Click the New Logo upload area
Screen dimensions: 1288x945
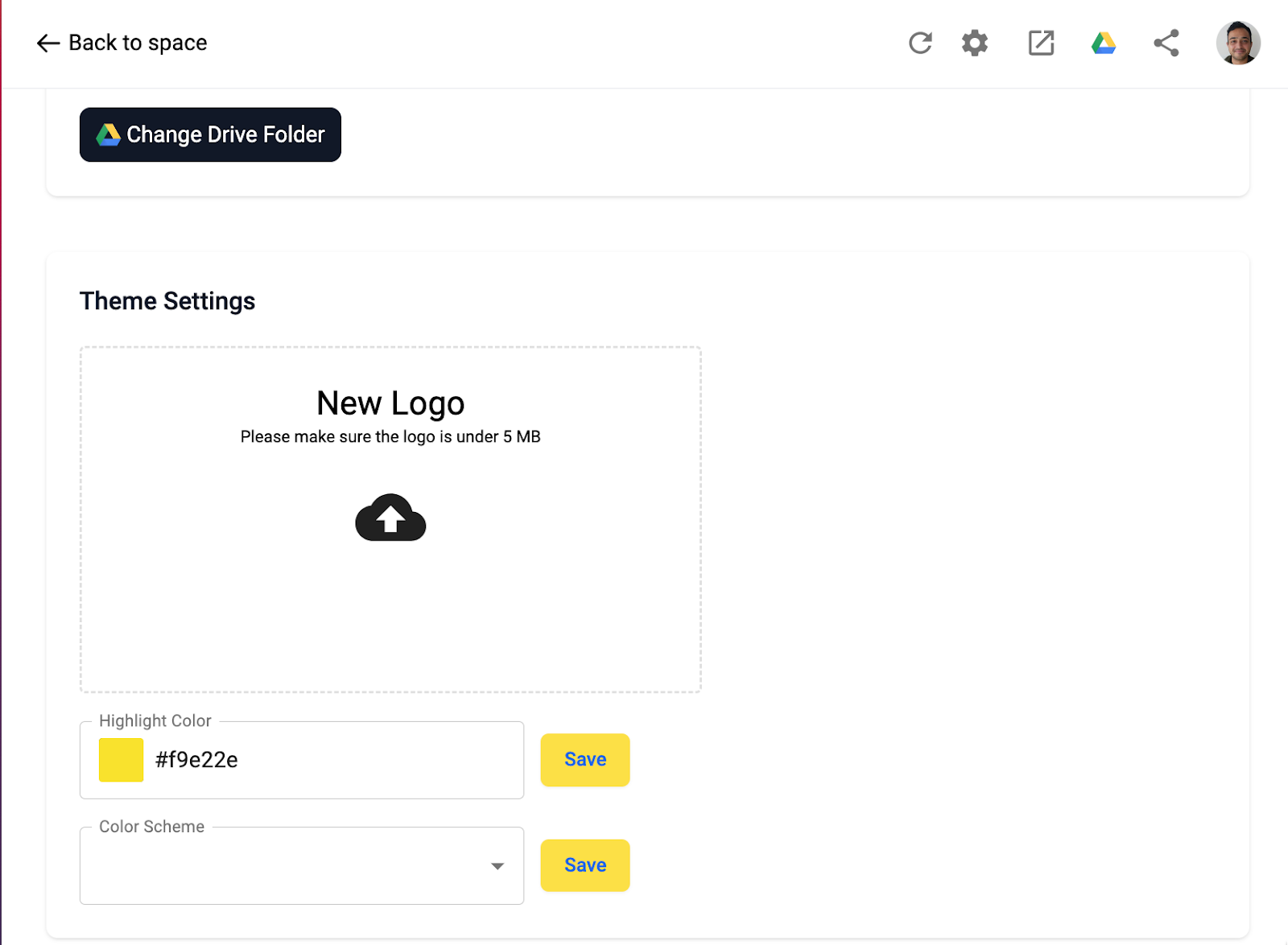(x=390, y=519)
